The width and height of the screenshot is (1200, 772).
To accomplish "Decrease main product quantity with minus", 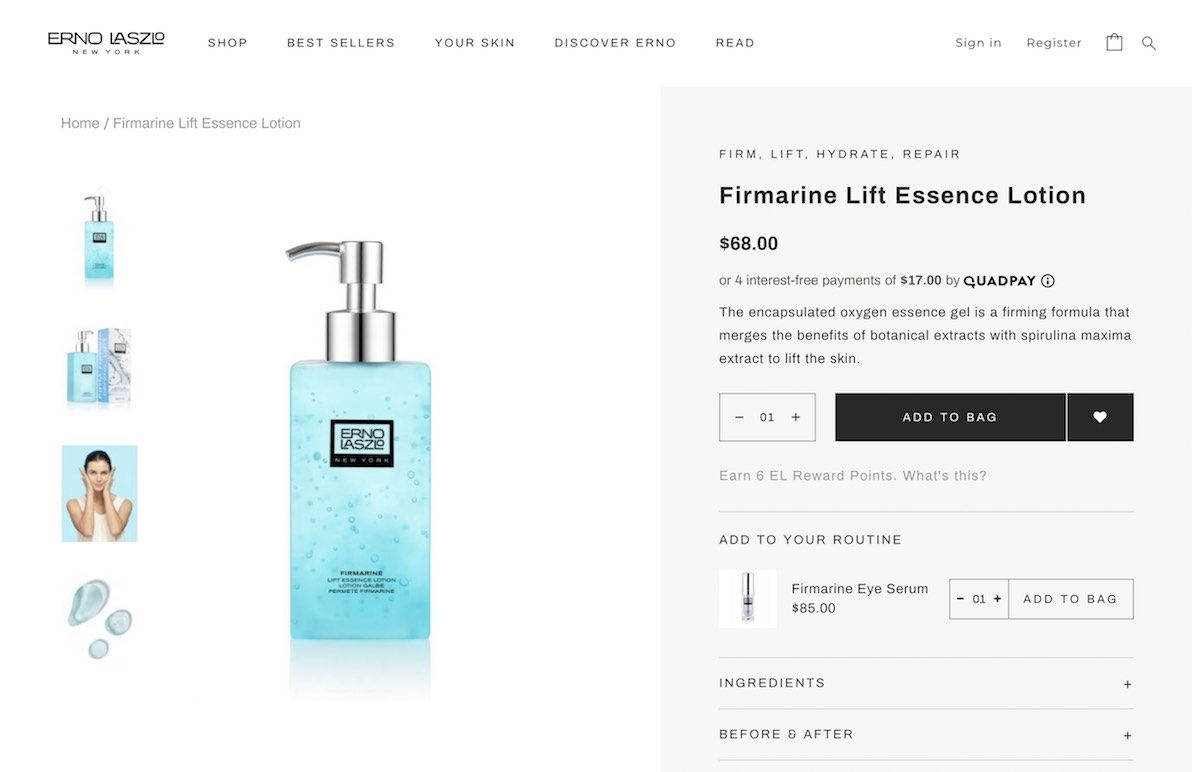I will [740, 417].
